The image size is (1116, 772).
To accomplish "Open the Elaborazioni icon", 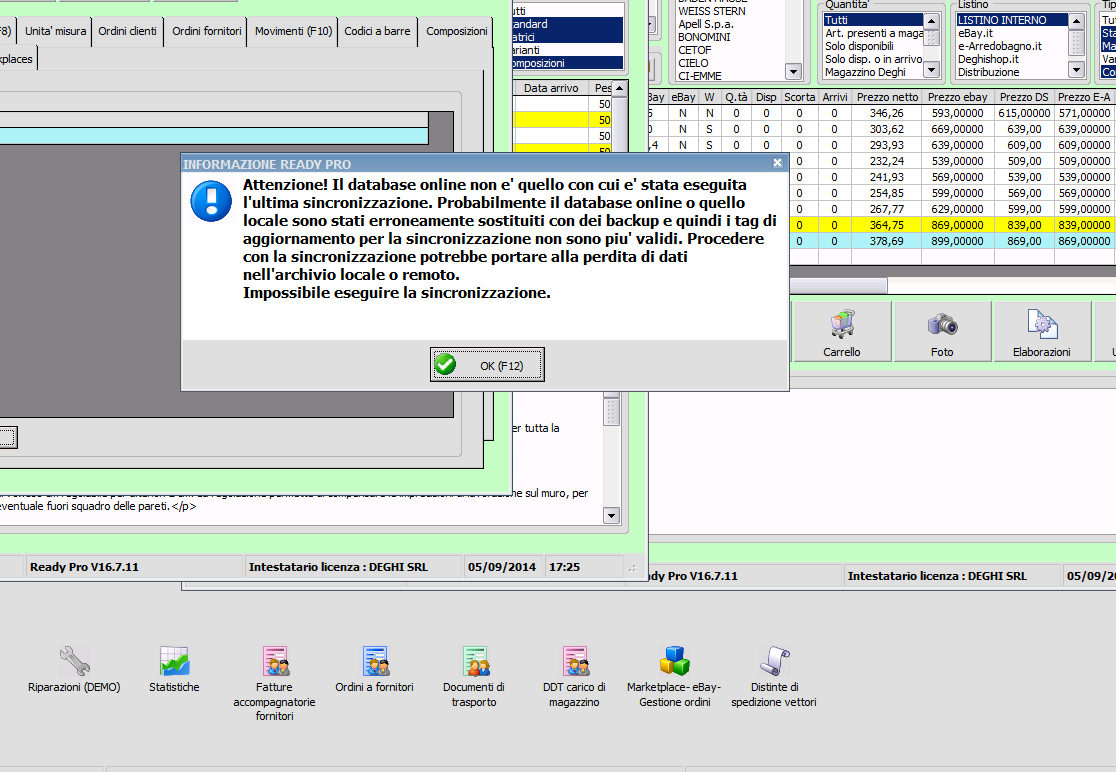I will click(x=1041, y=330).
